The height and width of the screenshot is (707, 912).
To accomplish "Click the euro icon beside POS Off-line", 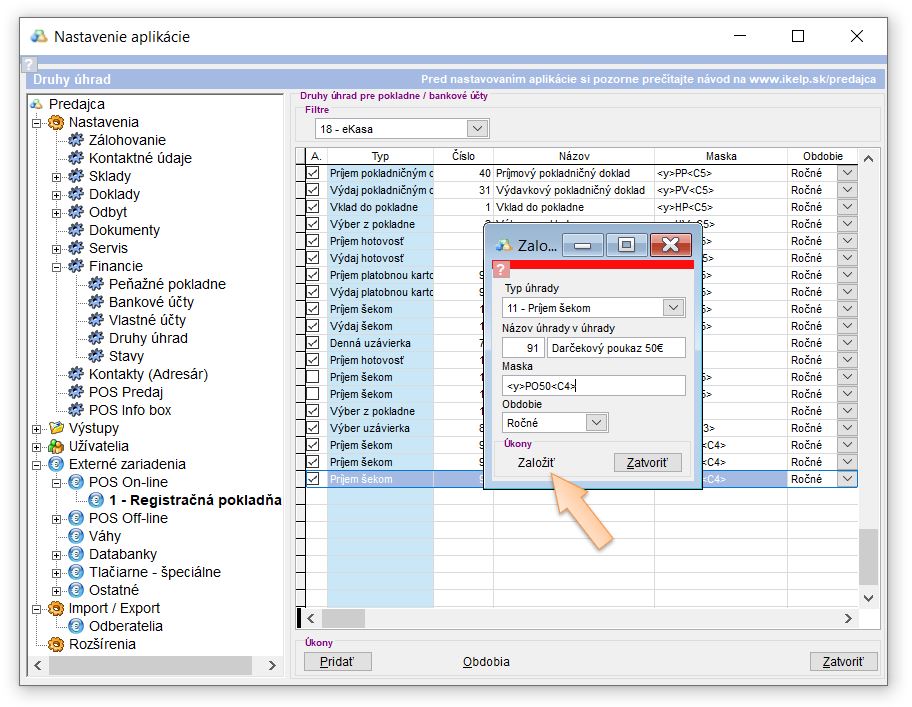I will tap(76, 518).
